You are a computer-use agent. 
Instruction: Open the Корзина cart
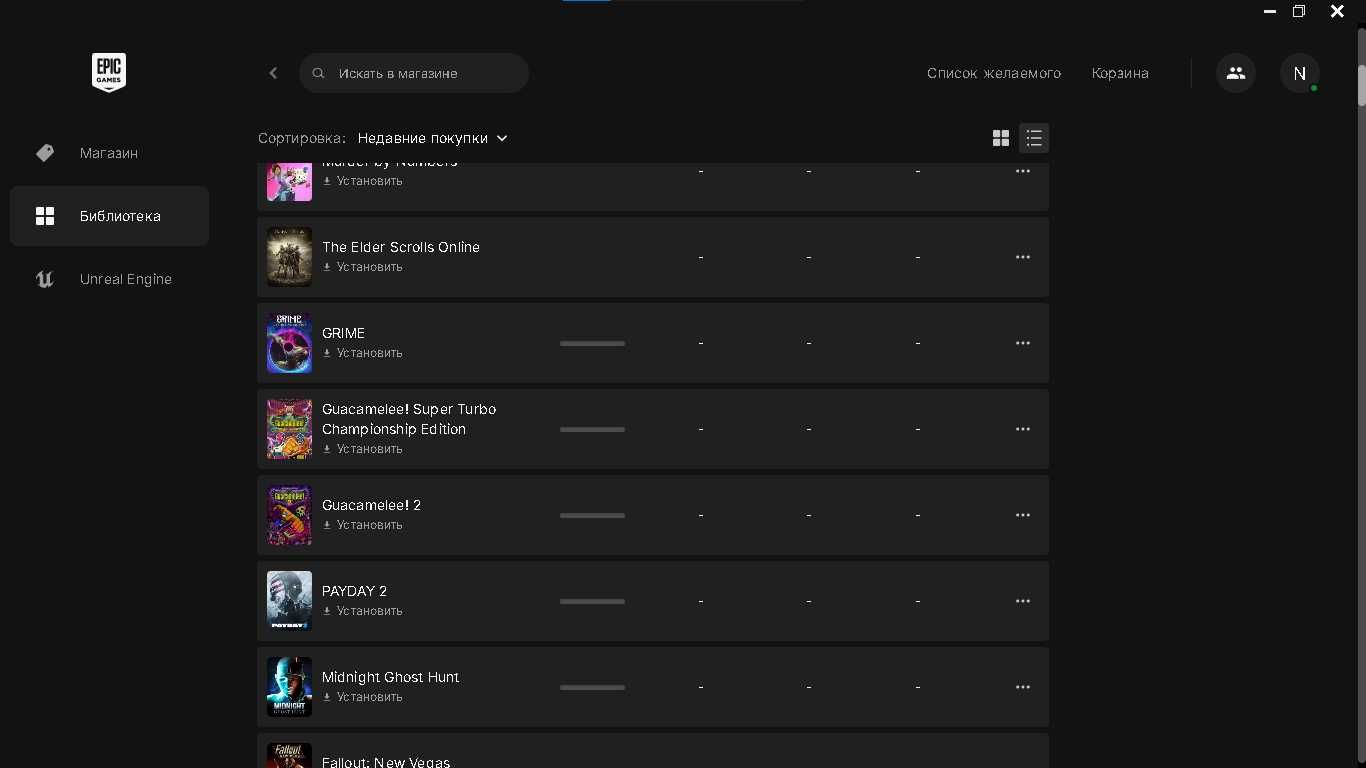point(1120,73)
